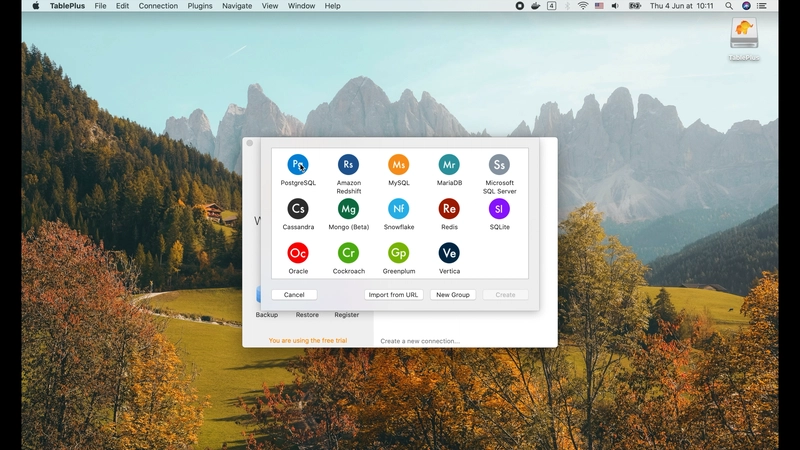Open the File menu
Image resolution: width=800 pixels, height=450 pixels.
(x=101, y=6)
